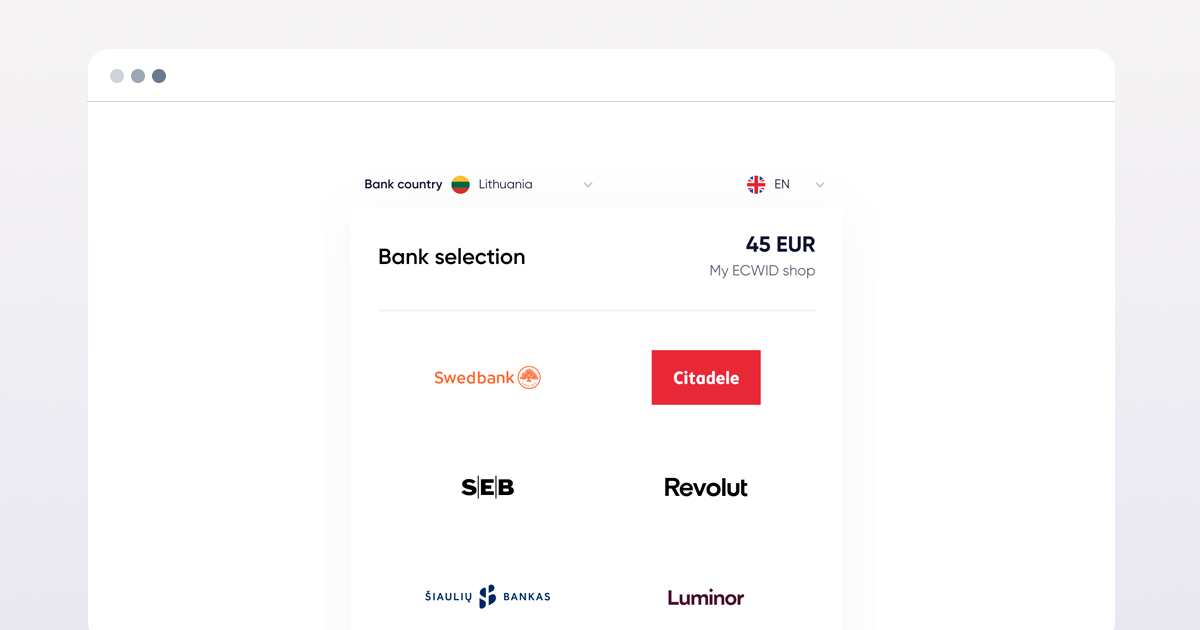This screenshot has width=1200, height=630.
Task: Click the UK flag language icon
Action: [756, 184]
